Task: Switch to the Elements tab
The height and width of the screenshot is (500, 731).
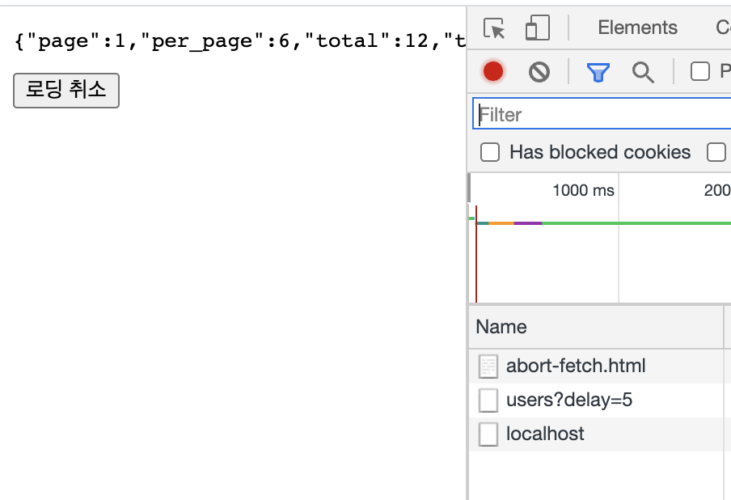Action: click(637, 28)
